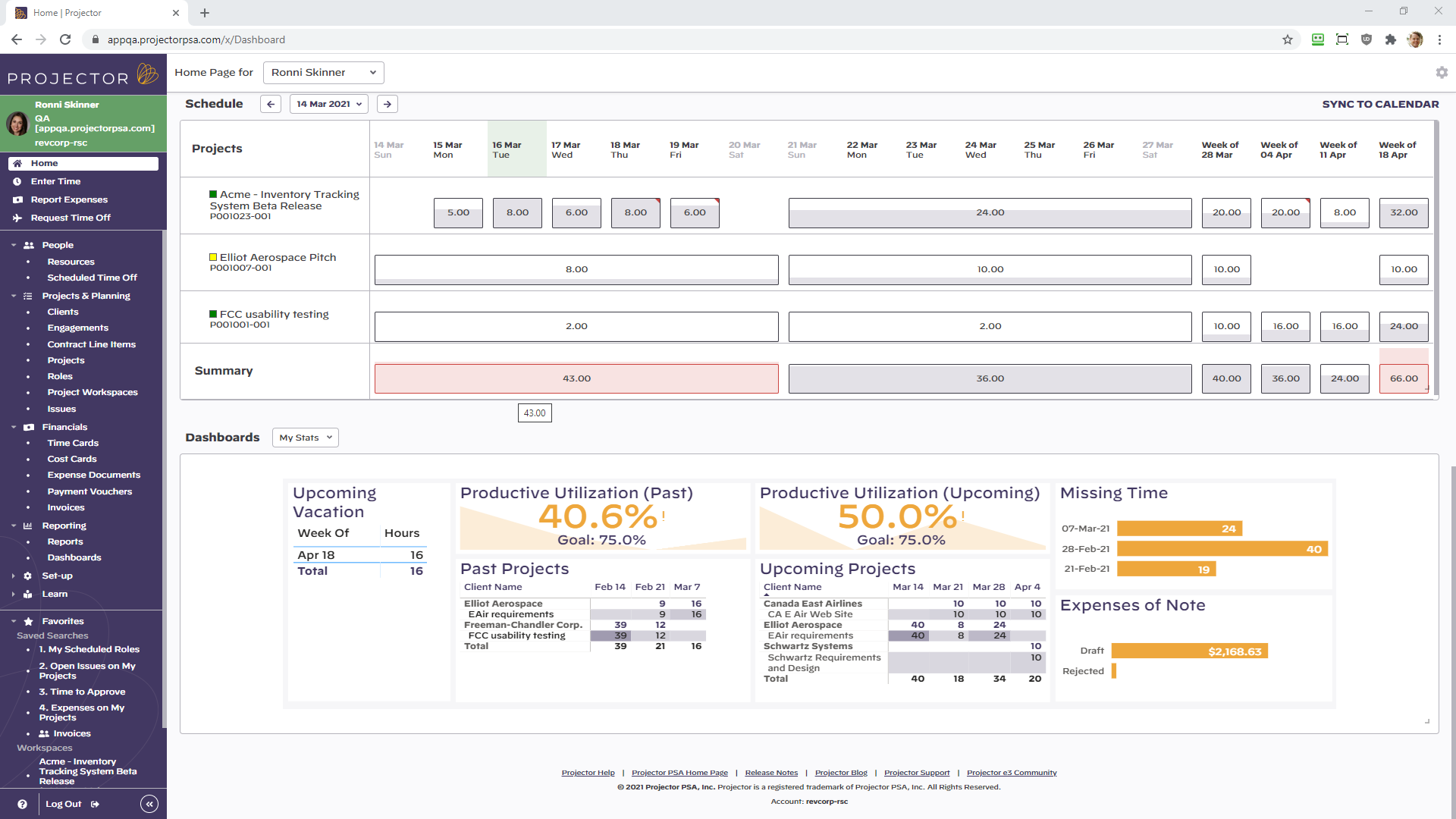This screenshot has height=819, width=1456.
Task: Click the green Acme project color square
Action: coord(213,194)
